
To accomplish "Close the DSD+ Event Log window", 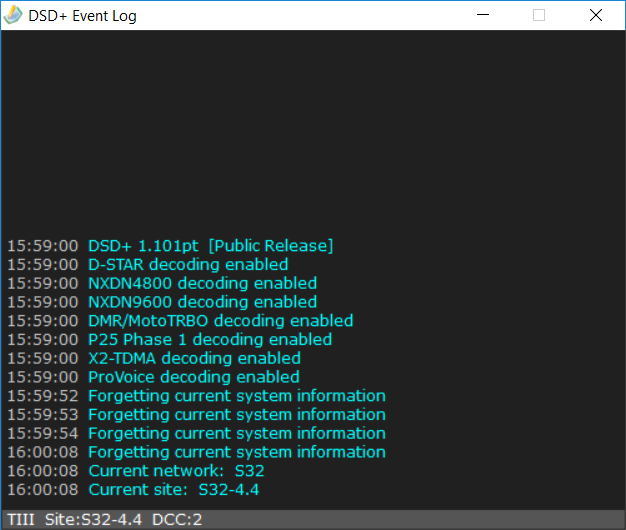I will click(596, 15).
